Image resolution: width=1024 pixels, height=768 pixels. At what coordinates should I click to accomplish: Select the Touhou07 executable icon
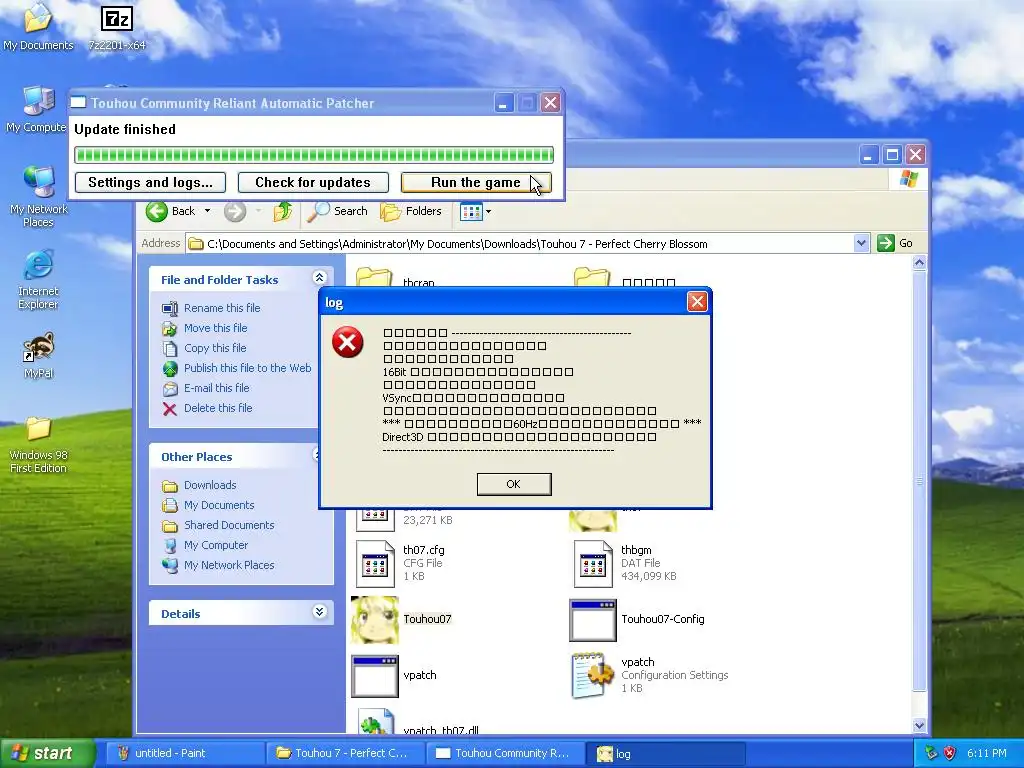click(375, 619)
